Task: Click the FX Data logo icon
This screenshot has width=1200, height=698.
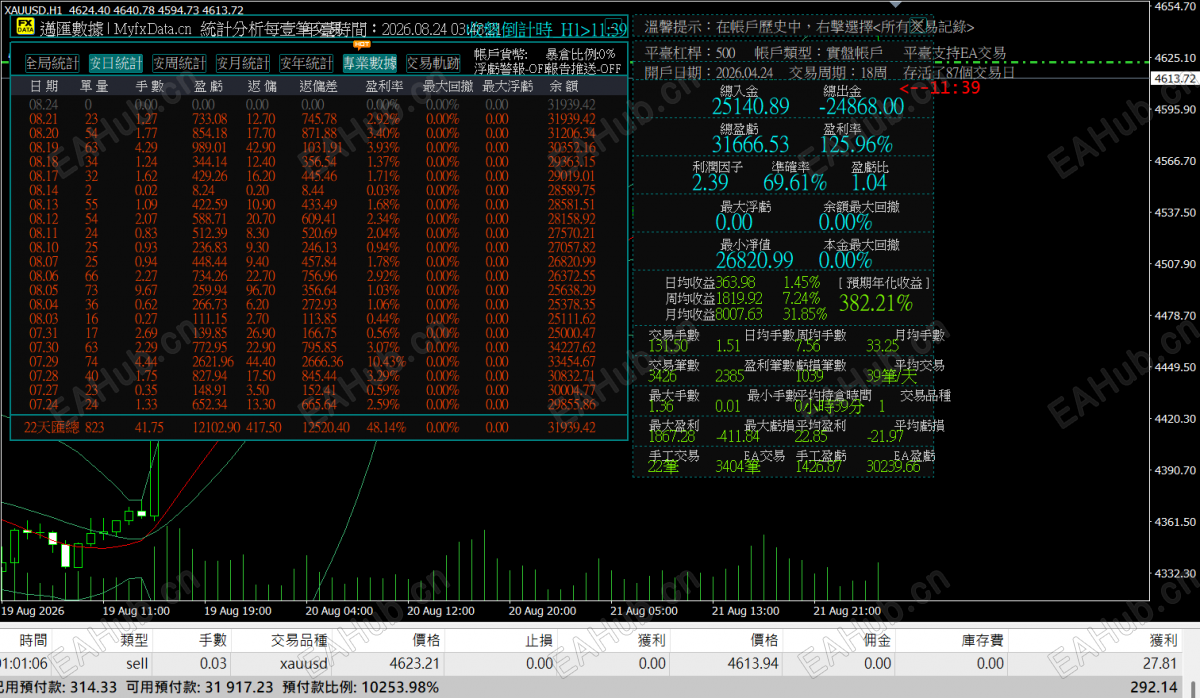Action: click(x=24, y=29)
